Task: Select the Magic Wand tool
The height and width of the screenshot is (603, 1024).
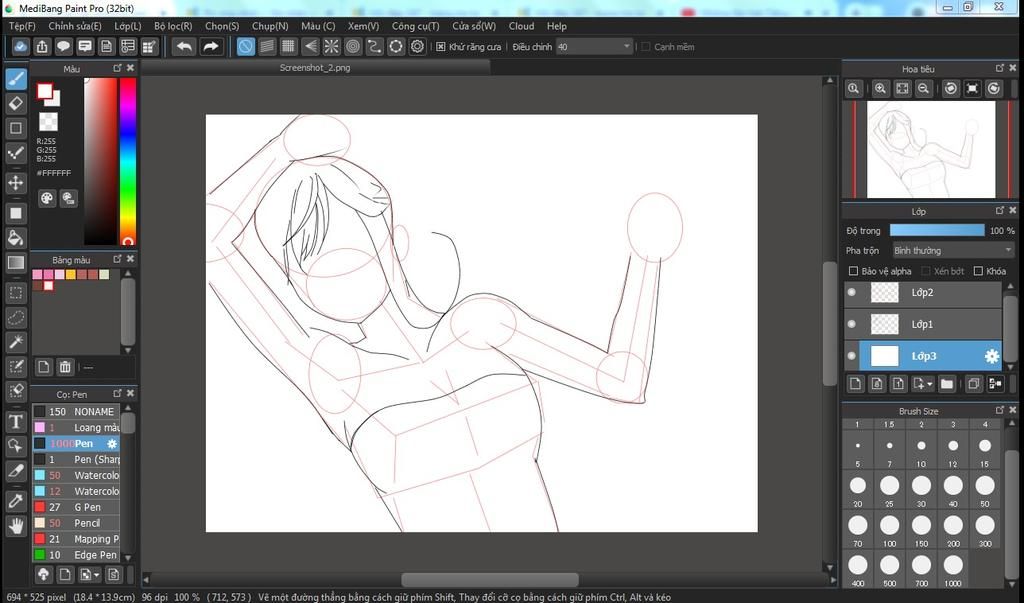Action: pos(16,342)
